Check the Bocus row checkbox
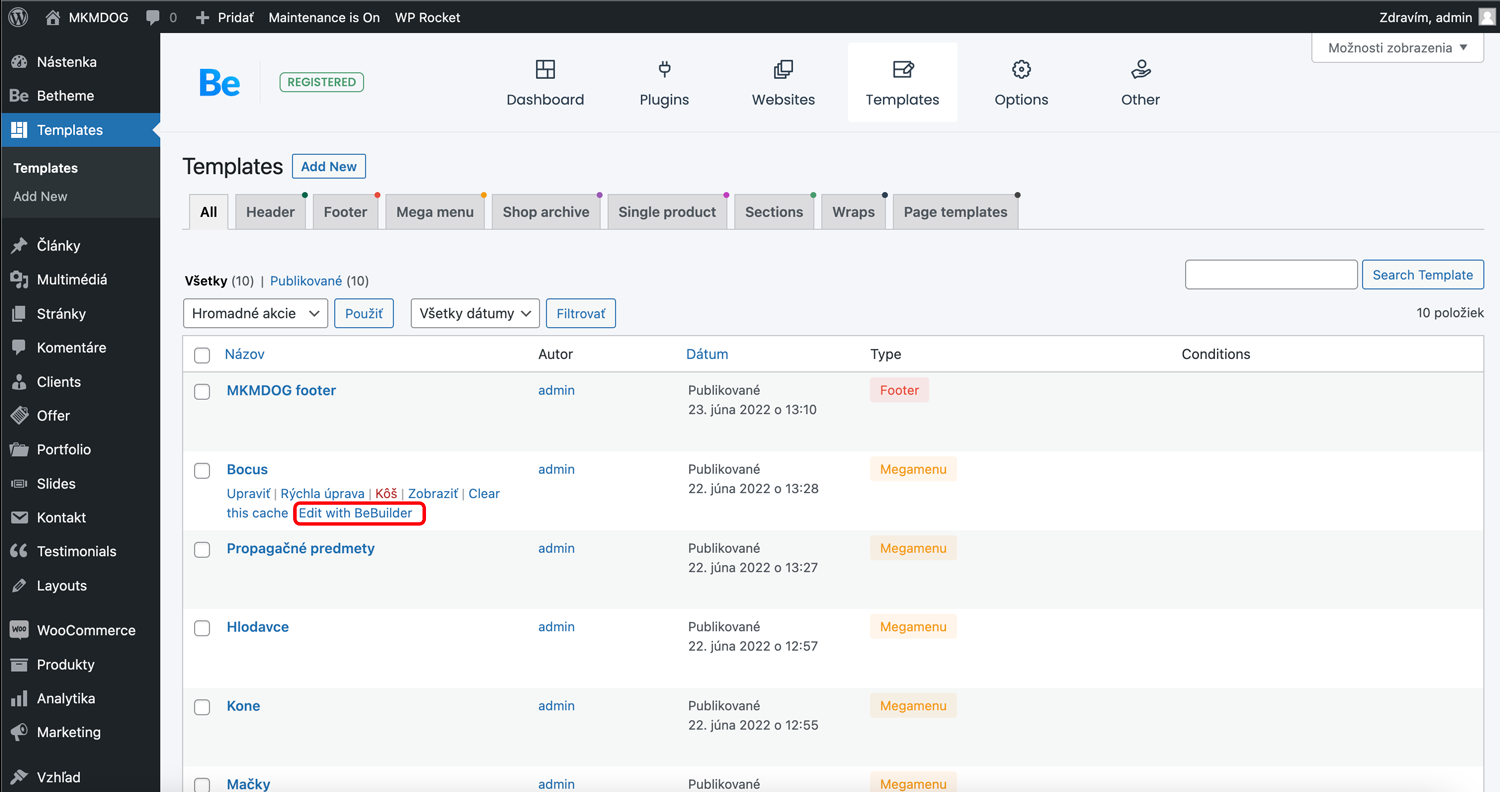The image size is (1500, 792). pyautogui.click(x=202, y=470)
